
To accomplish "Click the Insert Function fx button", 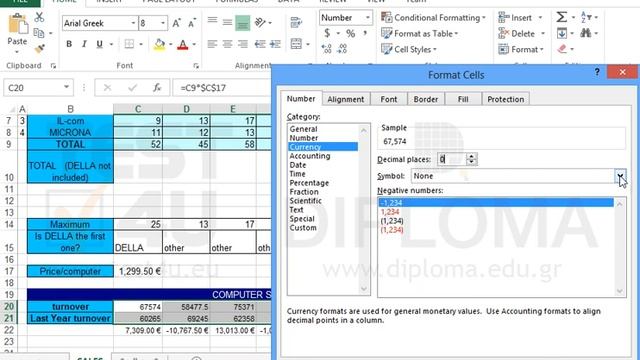I will pyautogui.click(x=157, y=88).
